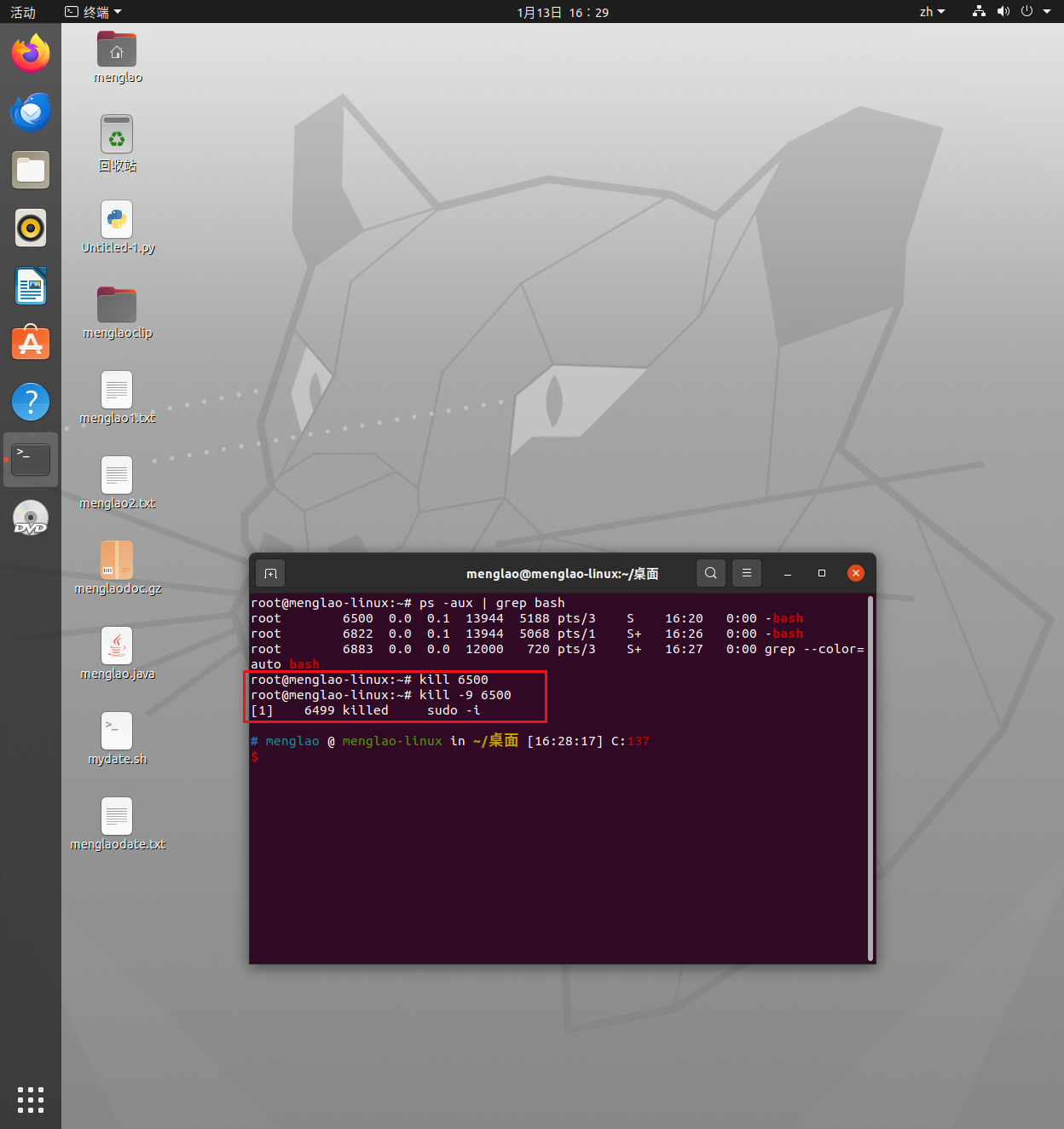Select the Terminal icon in the dock
The image size is (1064, 1129).
click(x=31, y=459)
